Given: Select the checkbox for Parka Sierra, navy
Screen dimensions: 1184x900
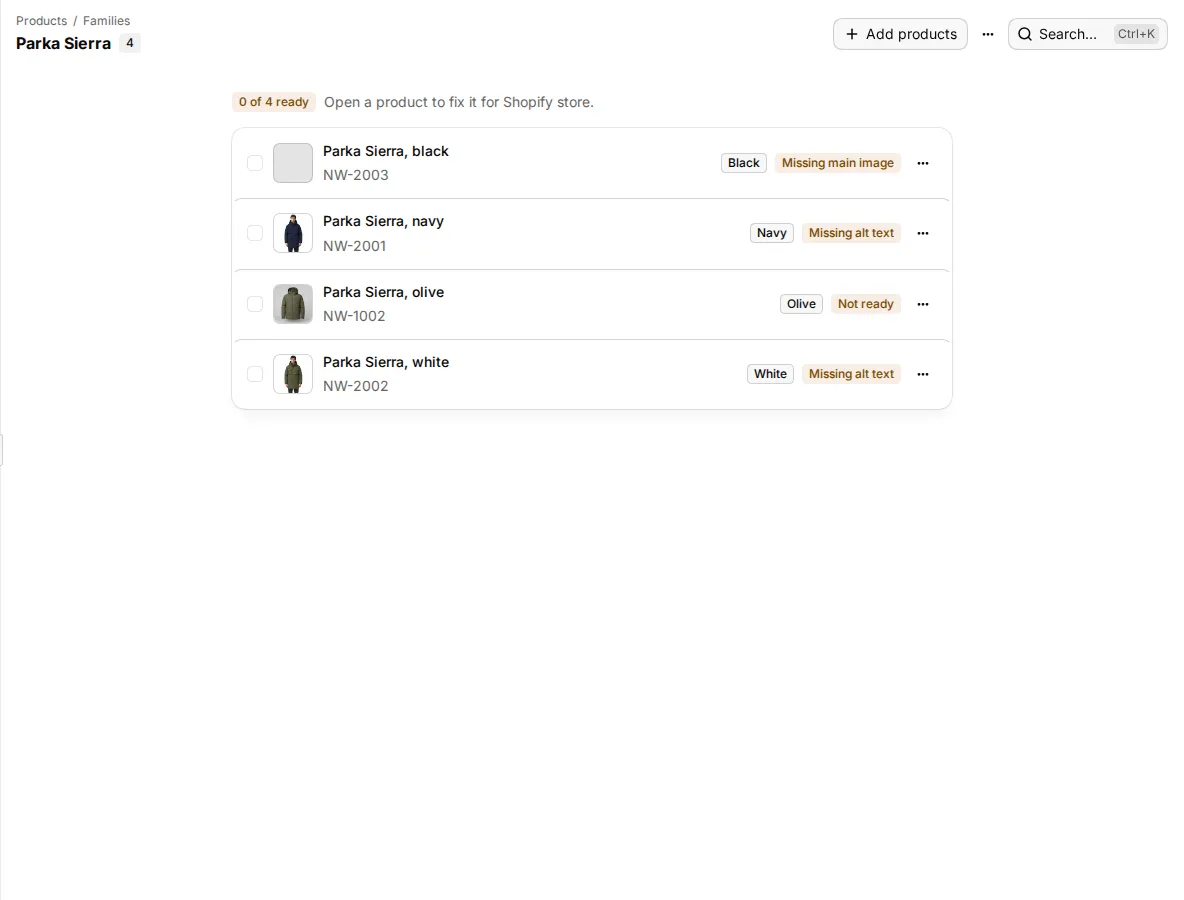Looking at the screenshot, I should tap(255, 233).
